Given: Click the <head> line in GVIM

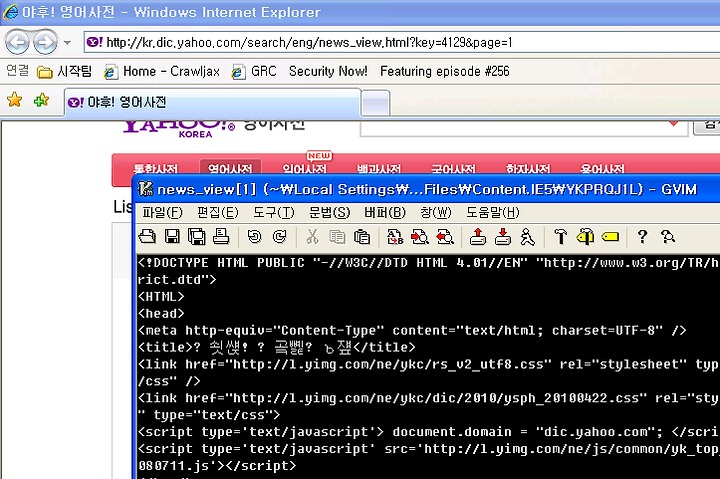Looking at the screenshot, I should point(161,314).
